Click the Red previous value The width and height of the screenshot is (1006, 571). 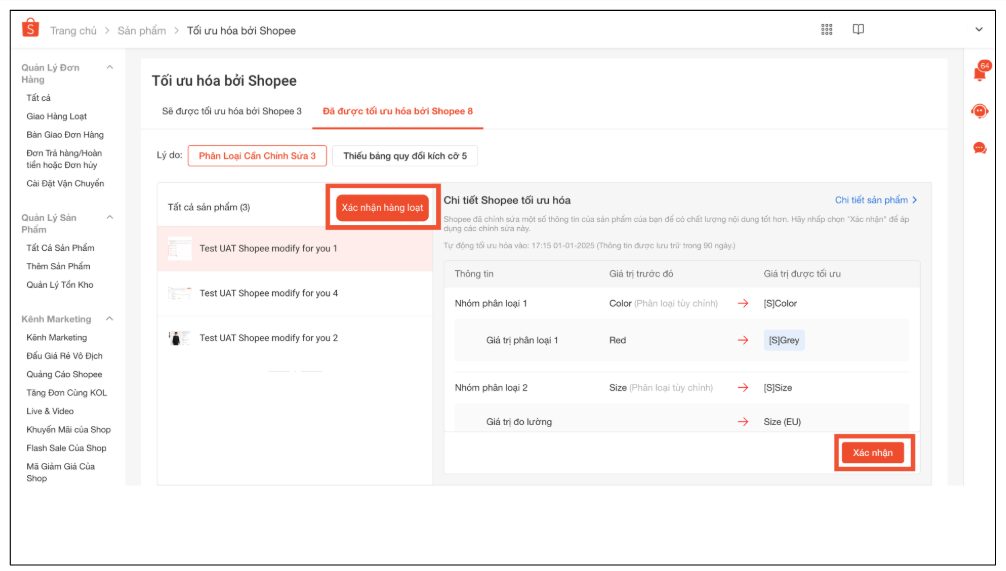coord(617,340)
